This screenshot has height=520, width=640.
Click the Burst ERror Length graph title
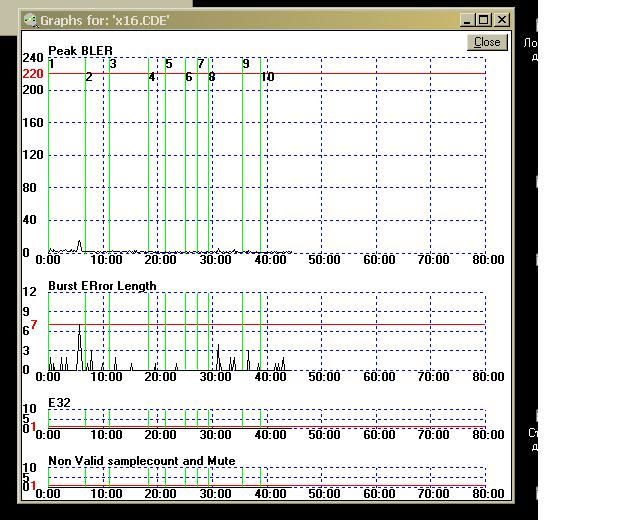[102, 286]
